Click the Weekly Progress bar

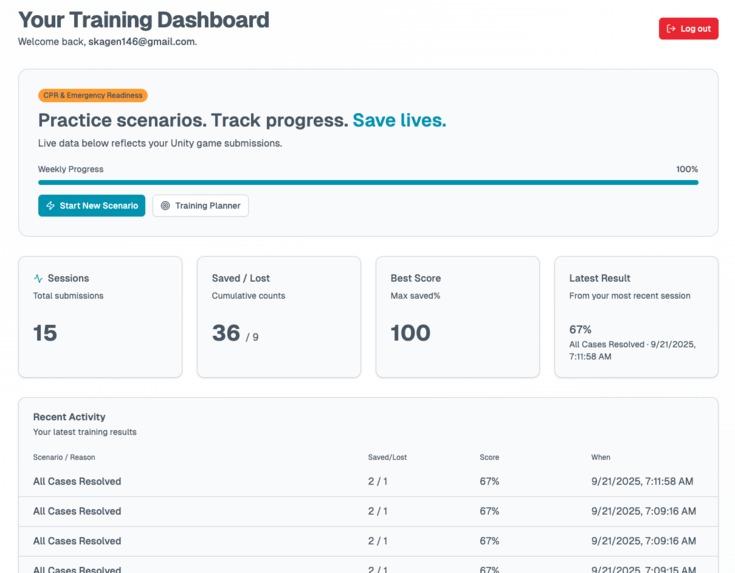[368, 182]
